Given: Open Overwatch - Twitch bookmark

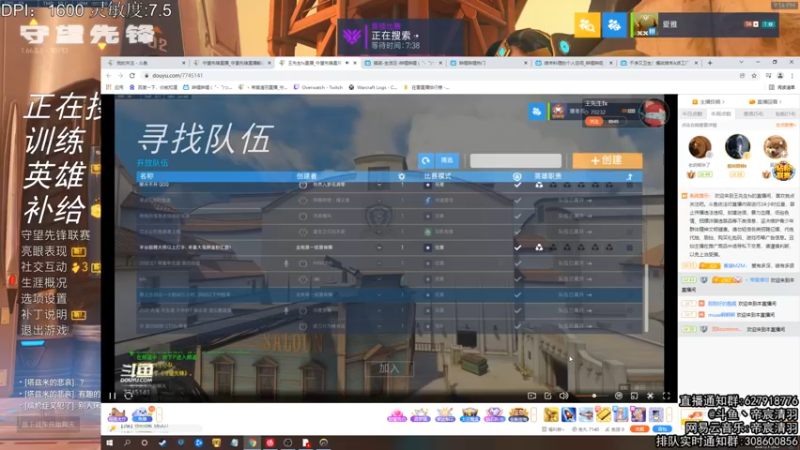Looking at the screenshot, I should pyautogui.click(x=318, y=87).
